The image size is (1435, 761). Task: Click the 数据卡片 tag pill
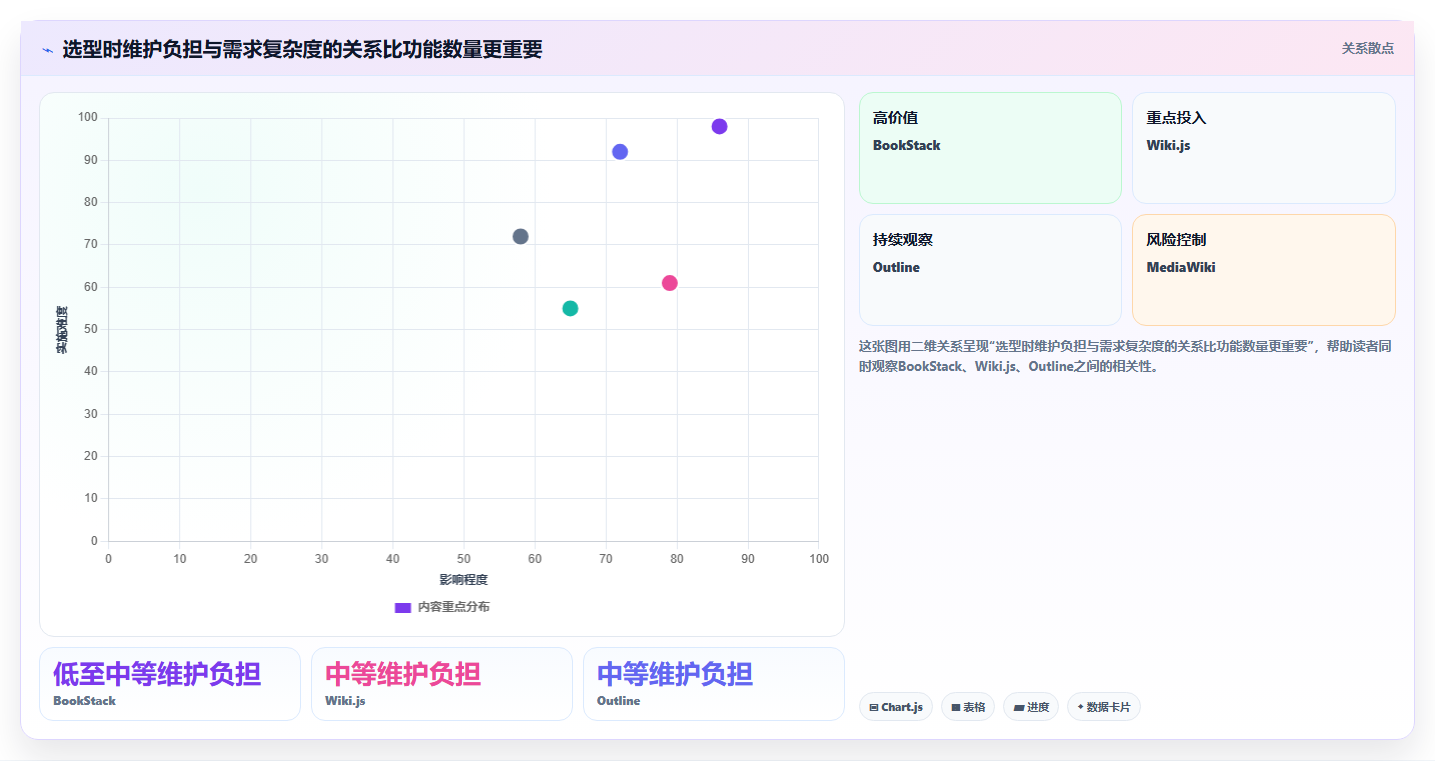(1104, 707)
